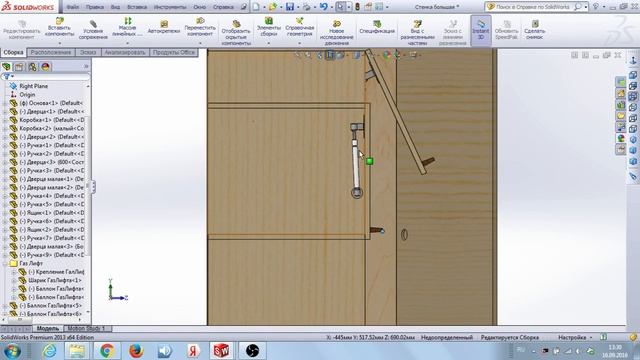Select Массив линейных компонентов tool
The image size is (640, 360).
pyautogui.click(x=127, y=27)
